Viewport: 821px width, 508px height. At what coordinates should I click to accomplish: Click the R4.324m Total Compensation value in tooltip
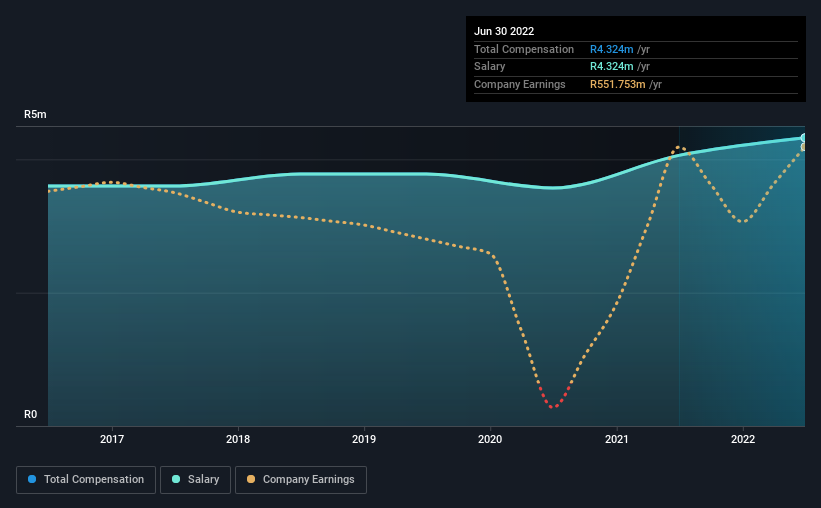(x=612, y=49)
